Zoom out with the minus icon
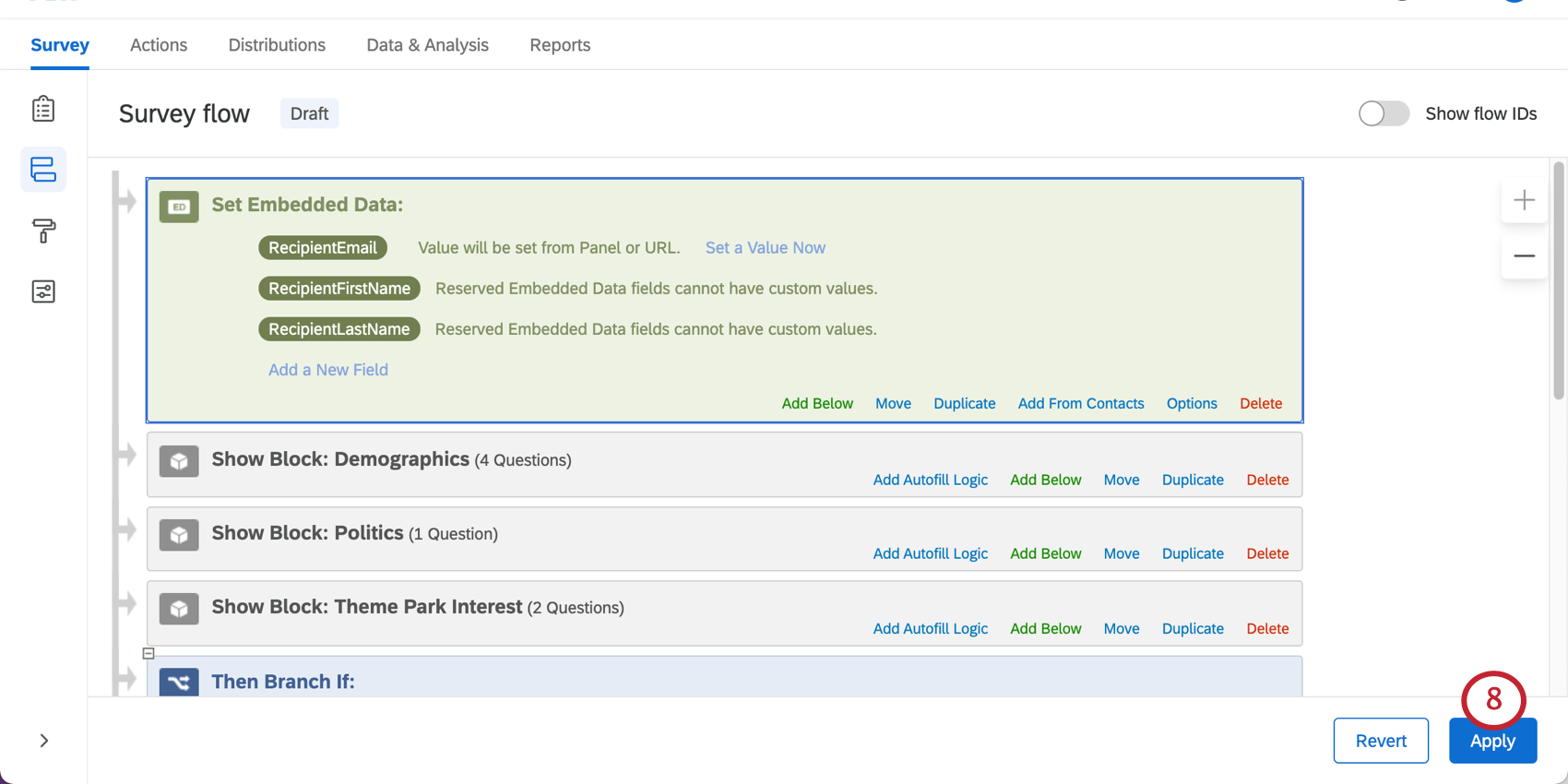The width and height of the screenshot is (1568, 784). 1525,255
